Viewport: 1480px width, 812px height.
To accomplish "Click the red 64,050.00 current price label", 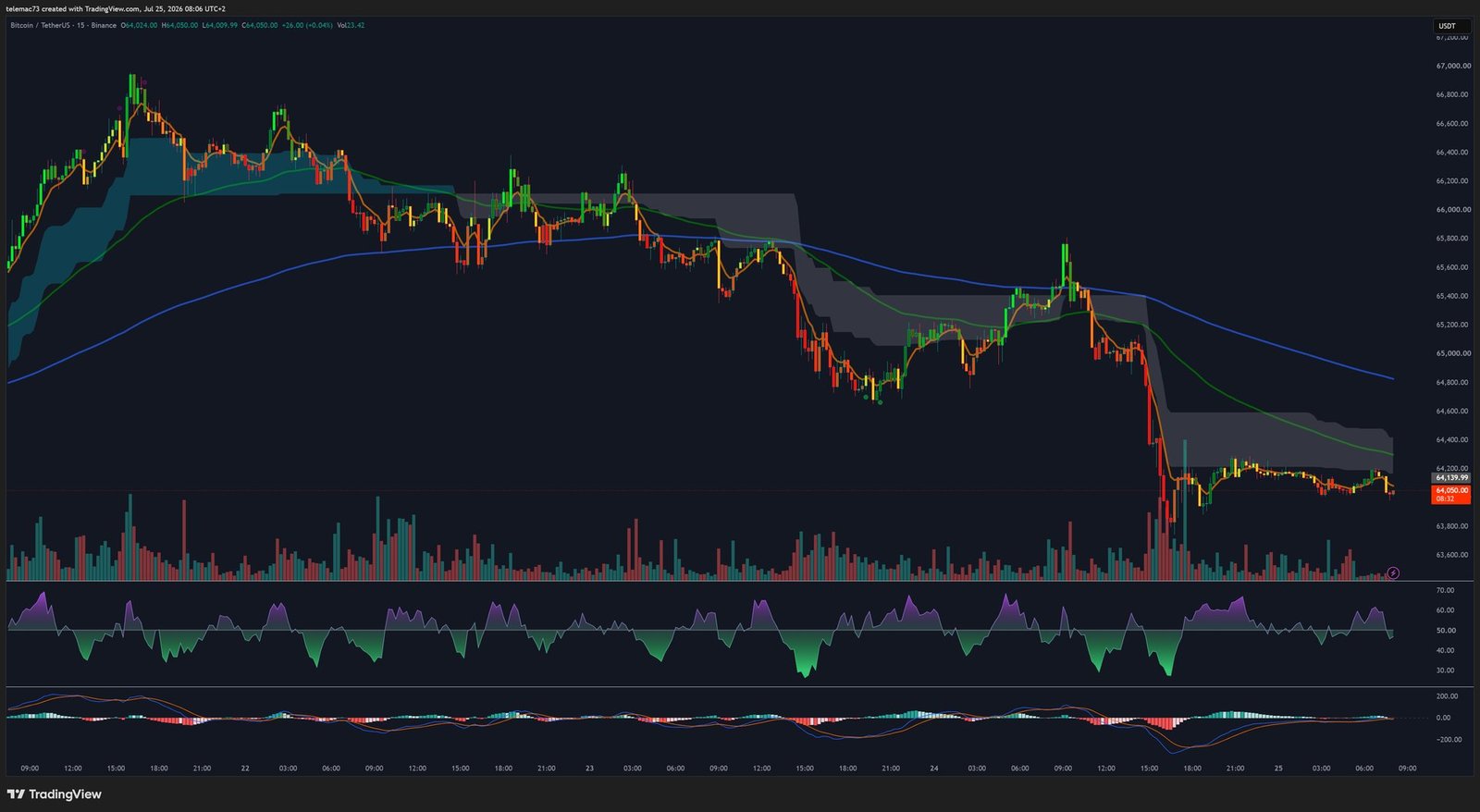I will tap(1451, 495).
